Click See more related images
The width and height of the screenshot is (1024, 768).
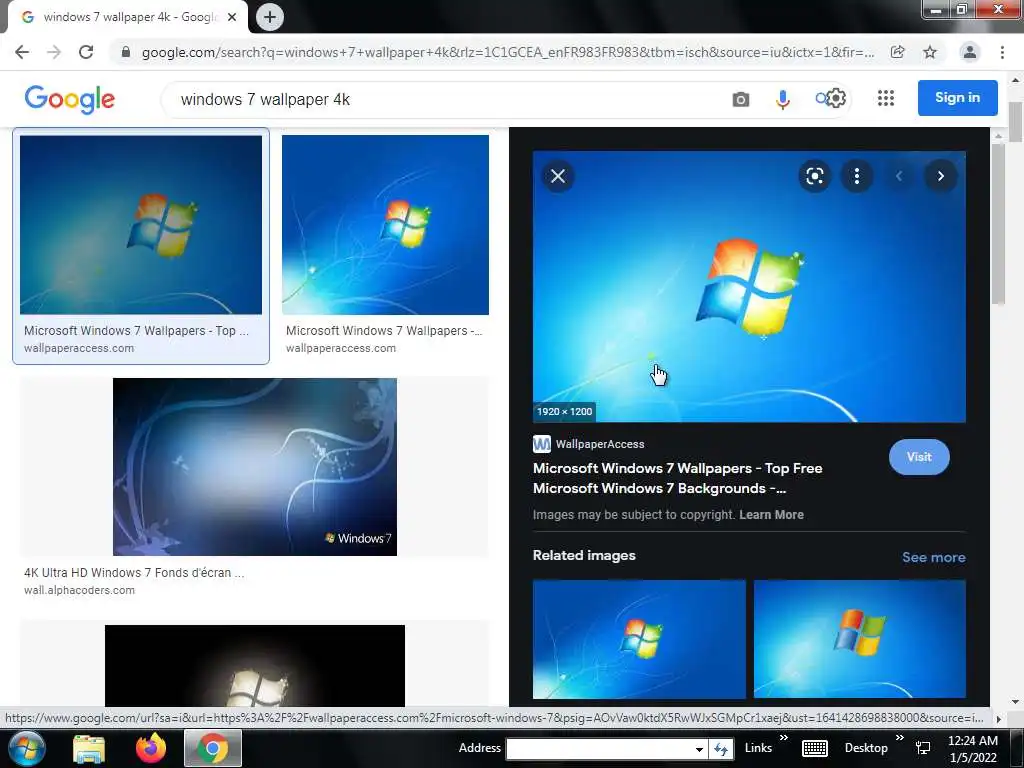coord(933,557)
